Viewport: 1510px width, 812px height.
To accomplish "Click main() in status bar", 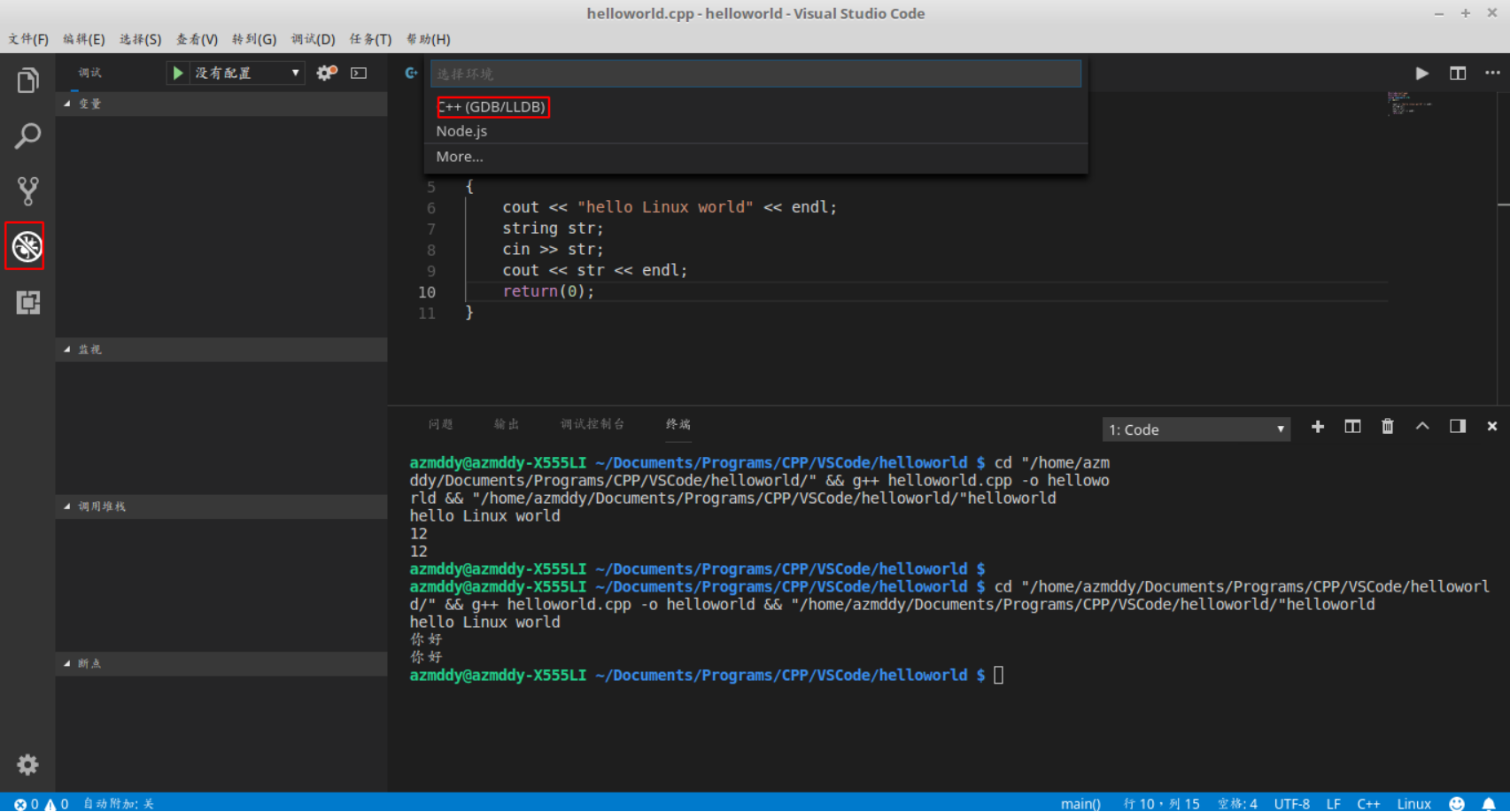I will click(x=1080, y=803).
